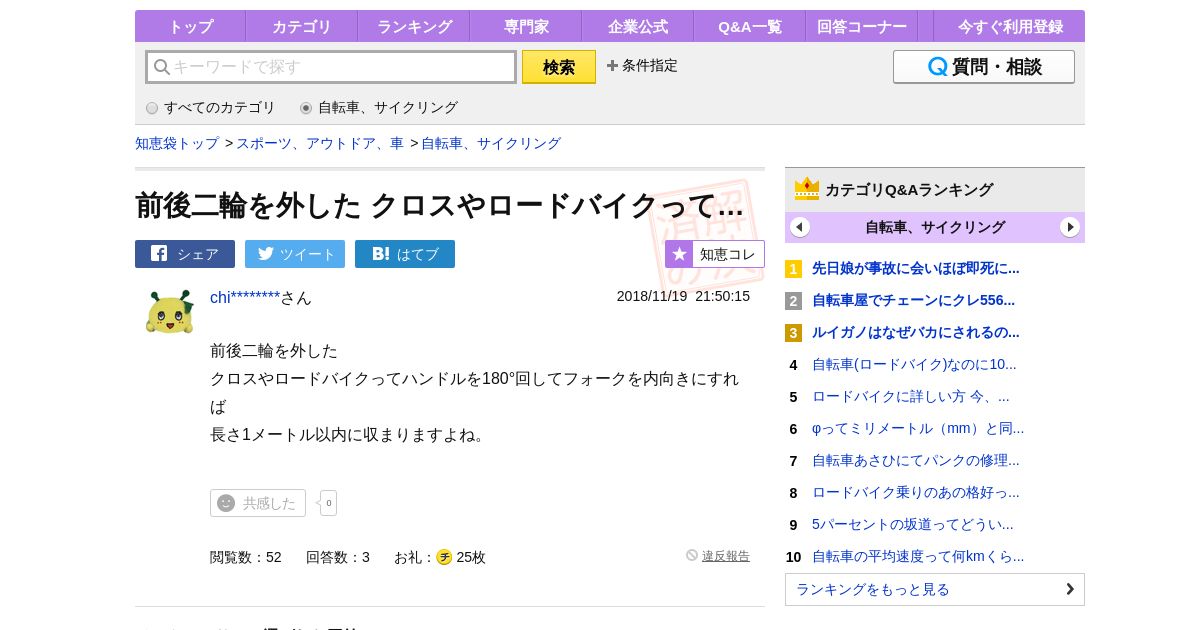Open rank 1: 先日娘が事故に会いほぼ即死に...
Viewport: 1200px width, 630px height.
[916, 268]
